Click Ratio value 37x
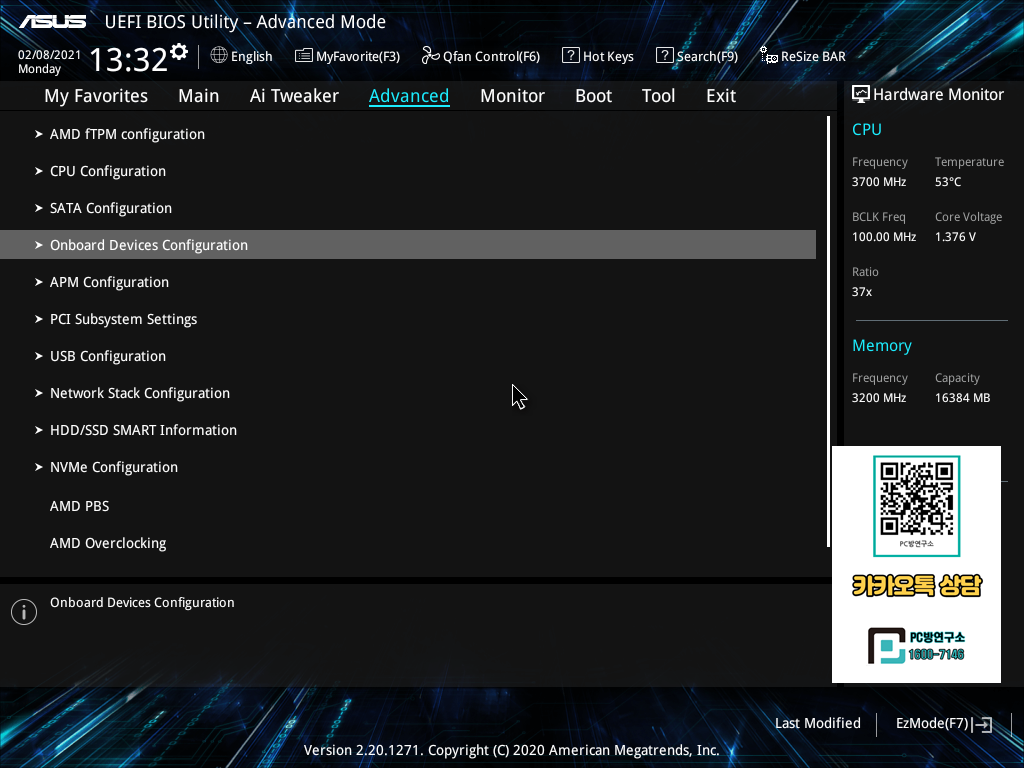This screenshot has height=768, width=1024. pos(862,292)
